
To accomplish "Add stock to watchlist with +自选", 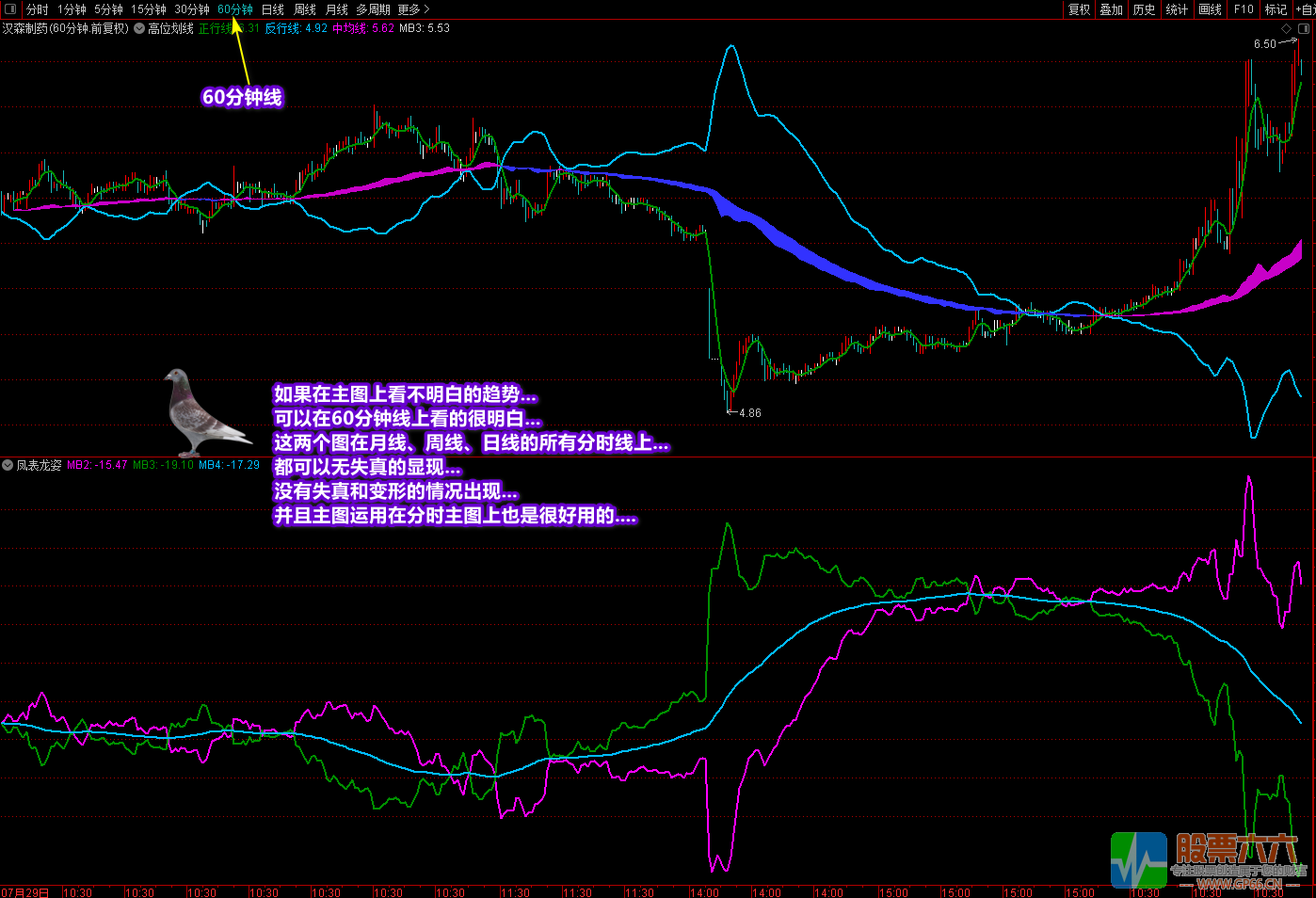I will (x=1306, y=9).
